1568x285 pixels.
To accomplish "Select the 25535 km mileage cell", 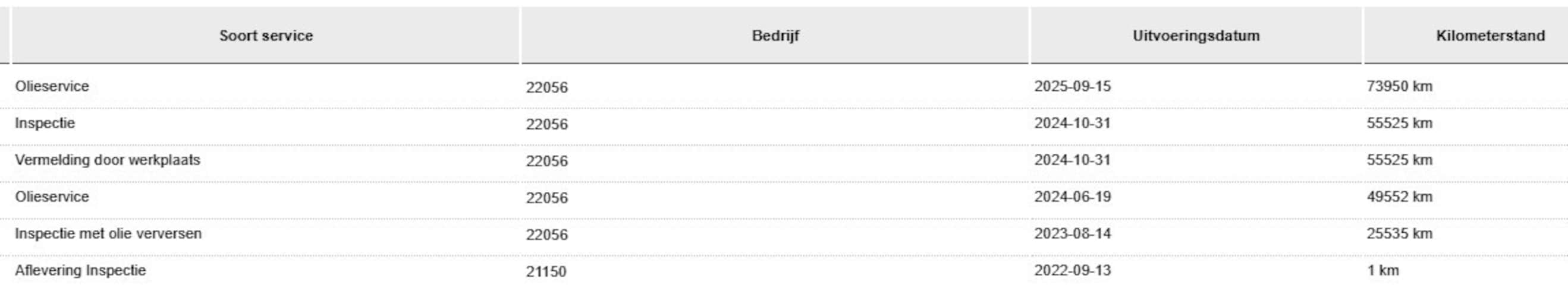I will [1399, 233].
